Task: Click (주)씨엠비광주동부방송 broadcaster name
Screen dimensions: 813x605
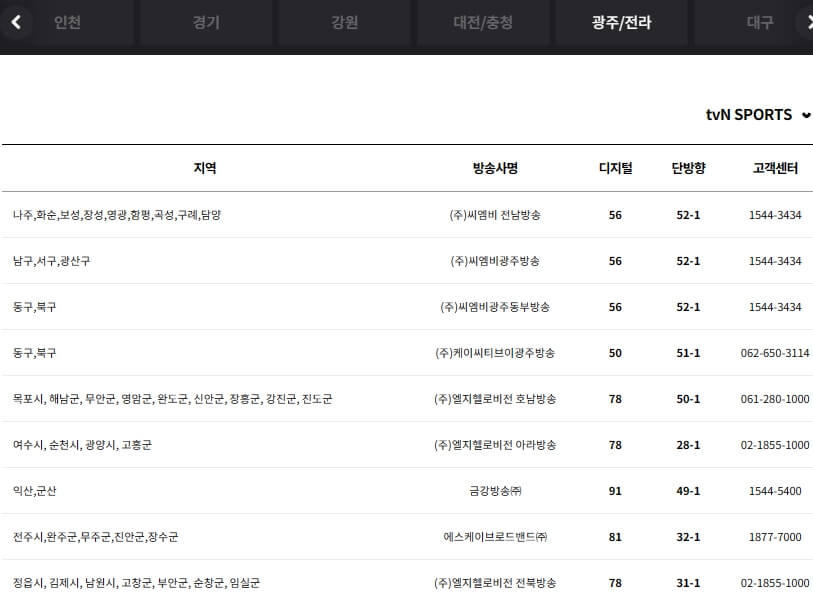Action: click(x=495, y=307)
